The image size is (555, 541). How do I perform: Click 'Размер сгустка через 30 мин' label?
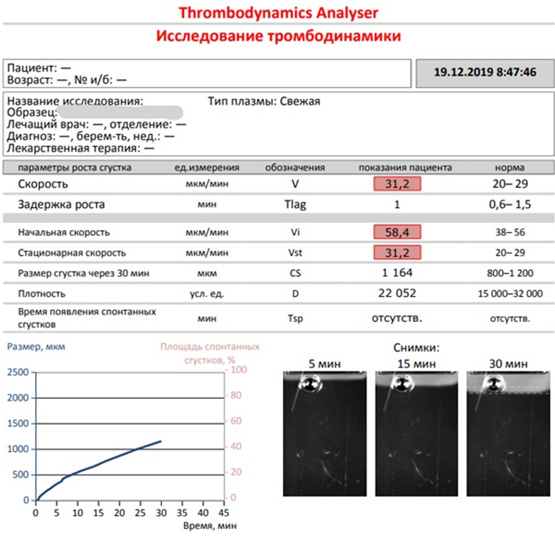pos(84,273)
